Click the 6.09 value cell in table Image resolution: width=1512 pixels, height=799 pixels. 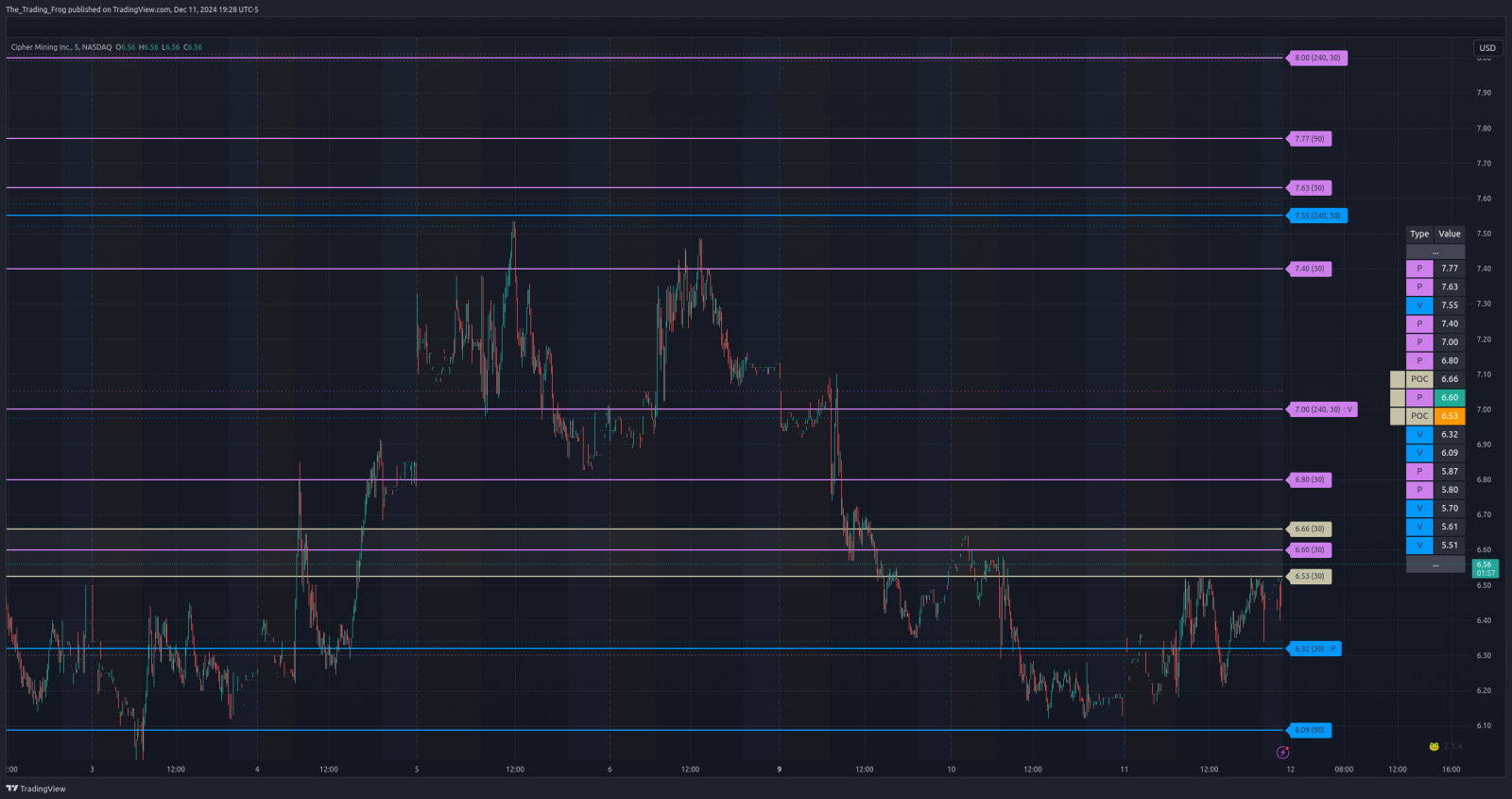(1450, 453)
